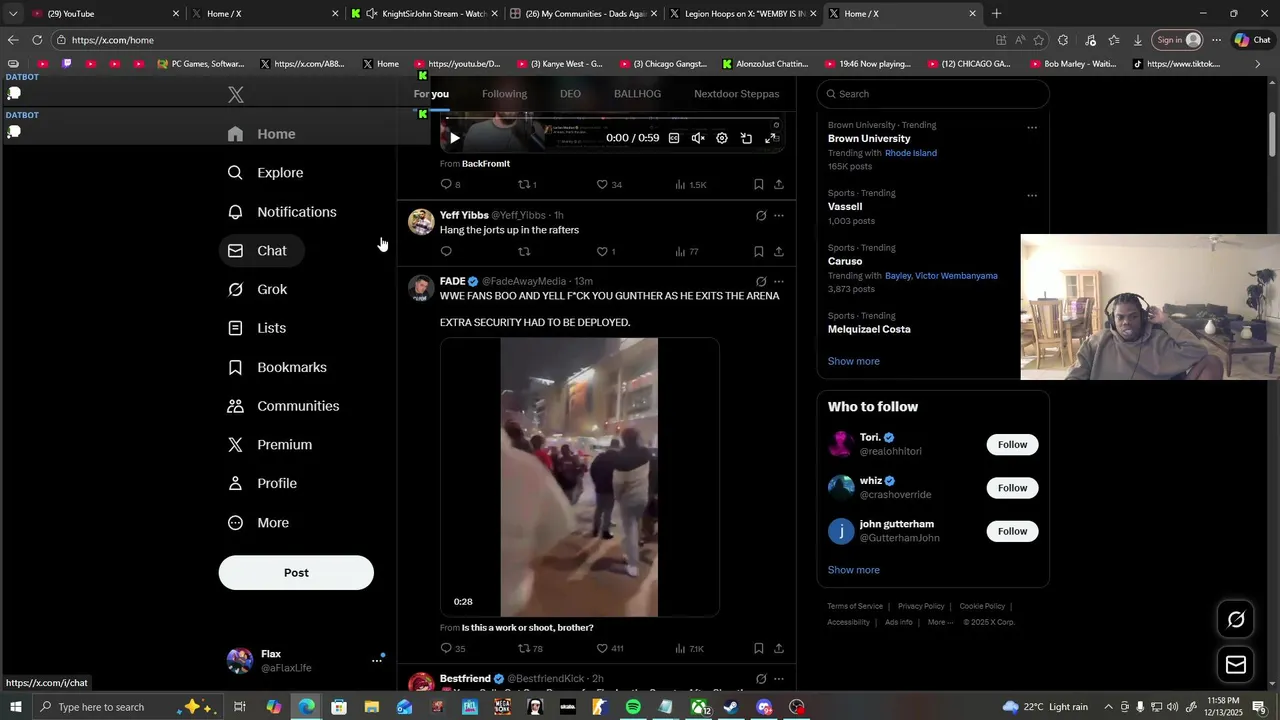The width and height of the screenshot is (1280, 720).
Task: Switch to the BALLHOG tab
Action: tap(637, 94)
